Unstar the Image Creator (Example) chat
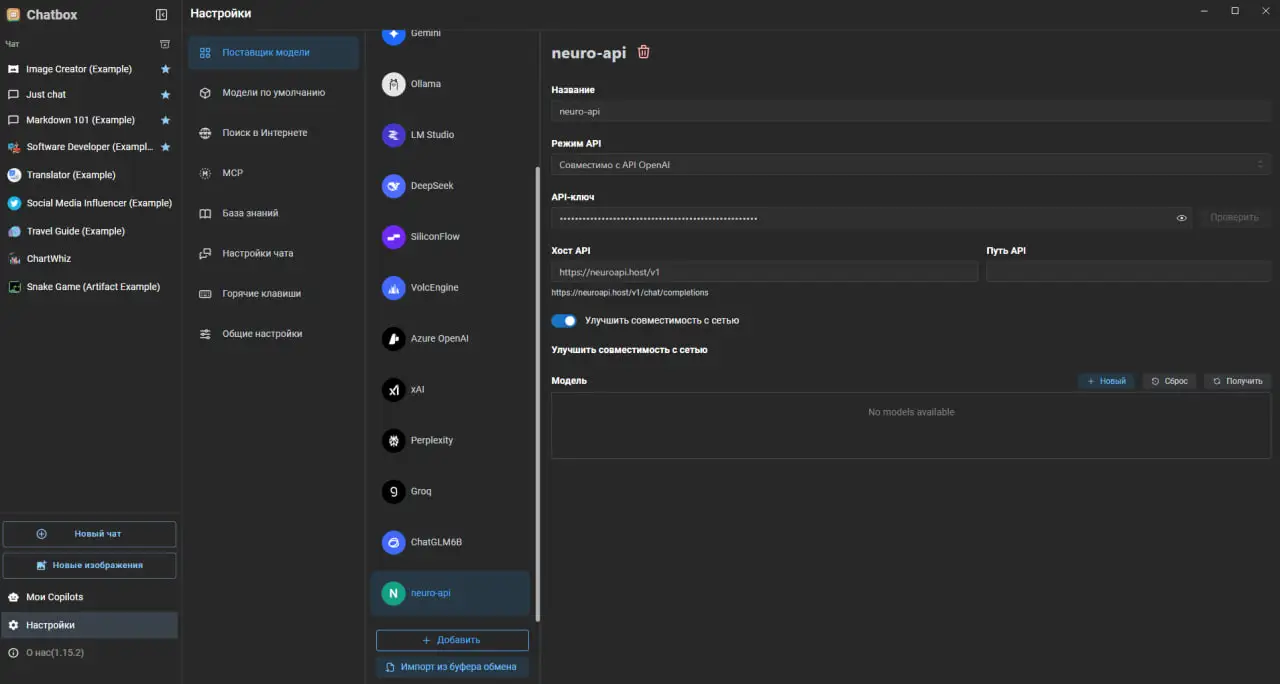The height and width of the screenshot is (684, 1280). tap(166, 69)
